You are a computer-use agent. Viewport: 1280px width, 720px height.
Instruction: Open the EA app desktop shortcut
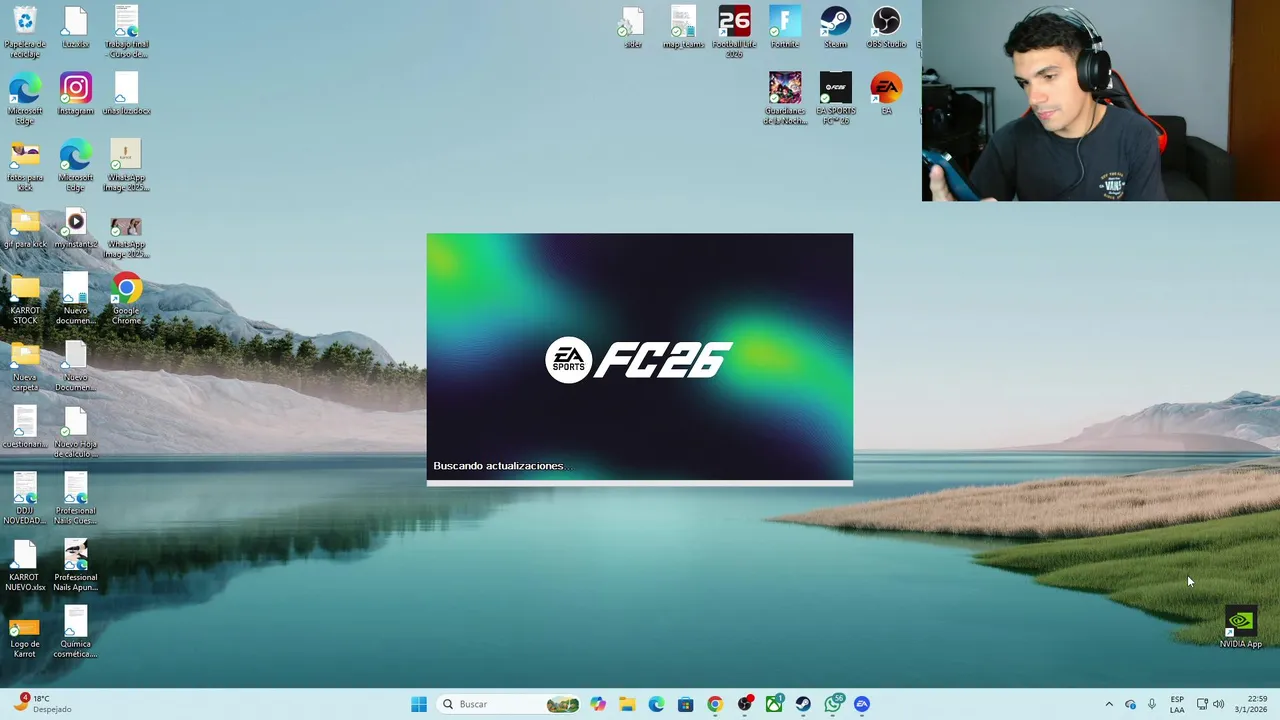(886, 94)
